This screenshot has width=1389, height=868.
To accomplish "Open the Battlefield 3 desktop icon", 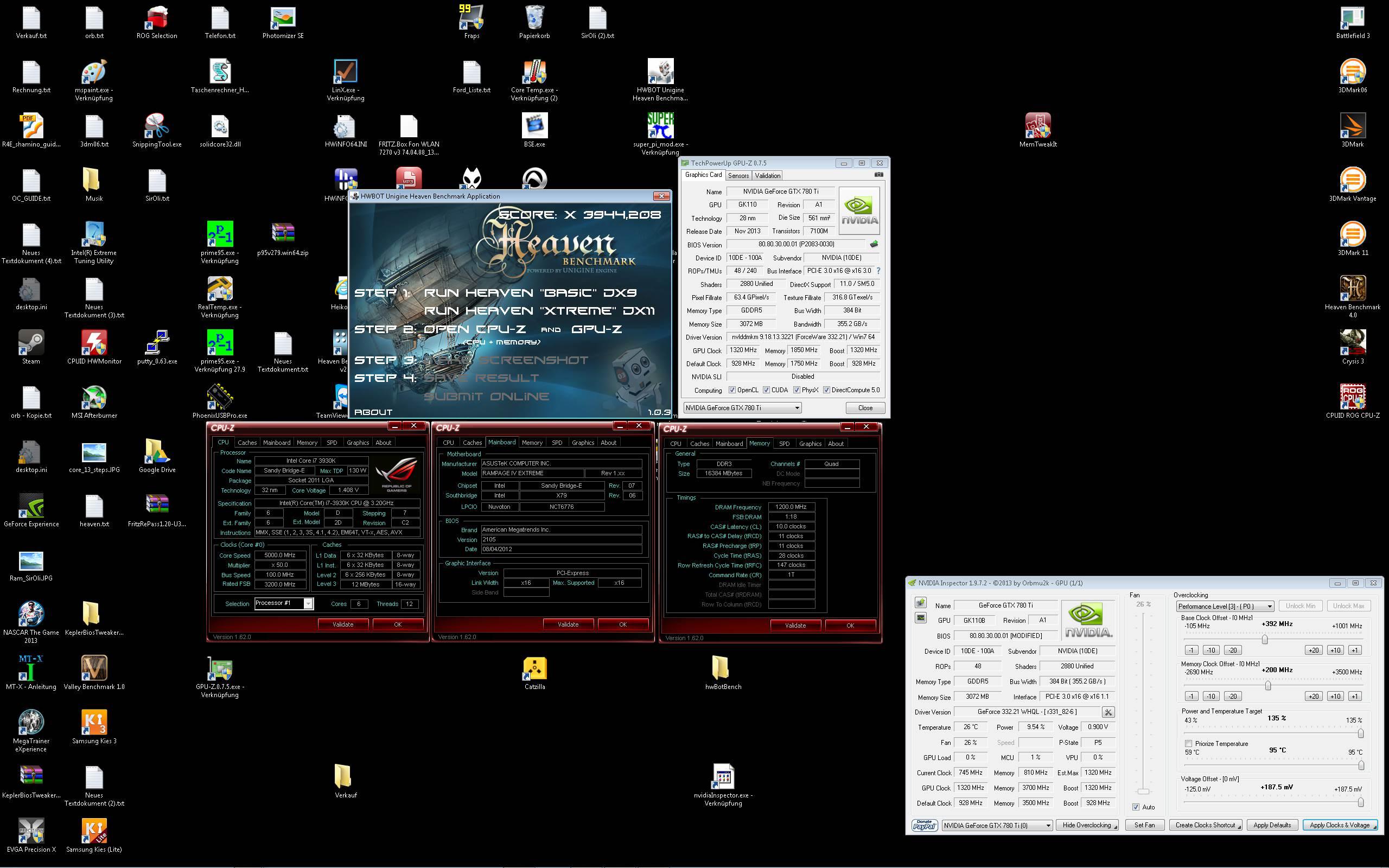I will coord(1352,22).
